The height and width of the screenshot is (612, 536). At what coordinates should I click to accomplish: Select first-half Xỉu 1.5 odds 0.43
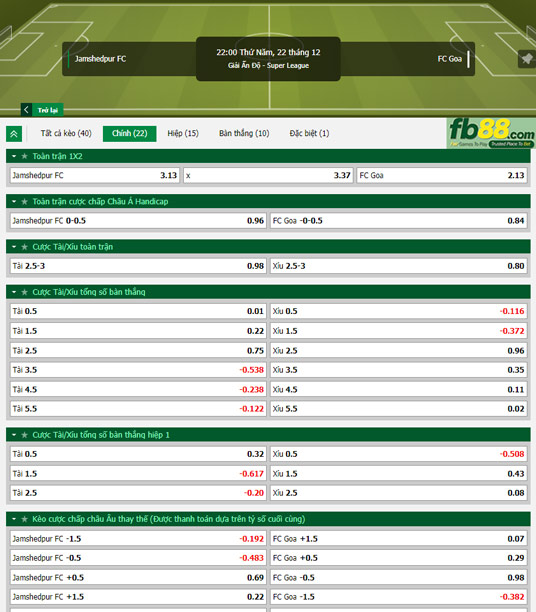click(x=399, y=474)
